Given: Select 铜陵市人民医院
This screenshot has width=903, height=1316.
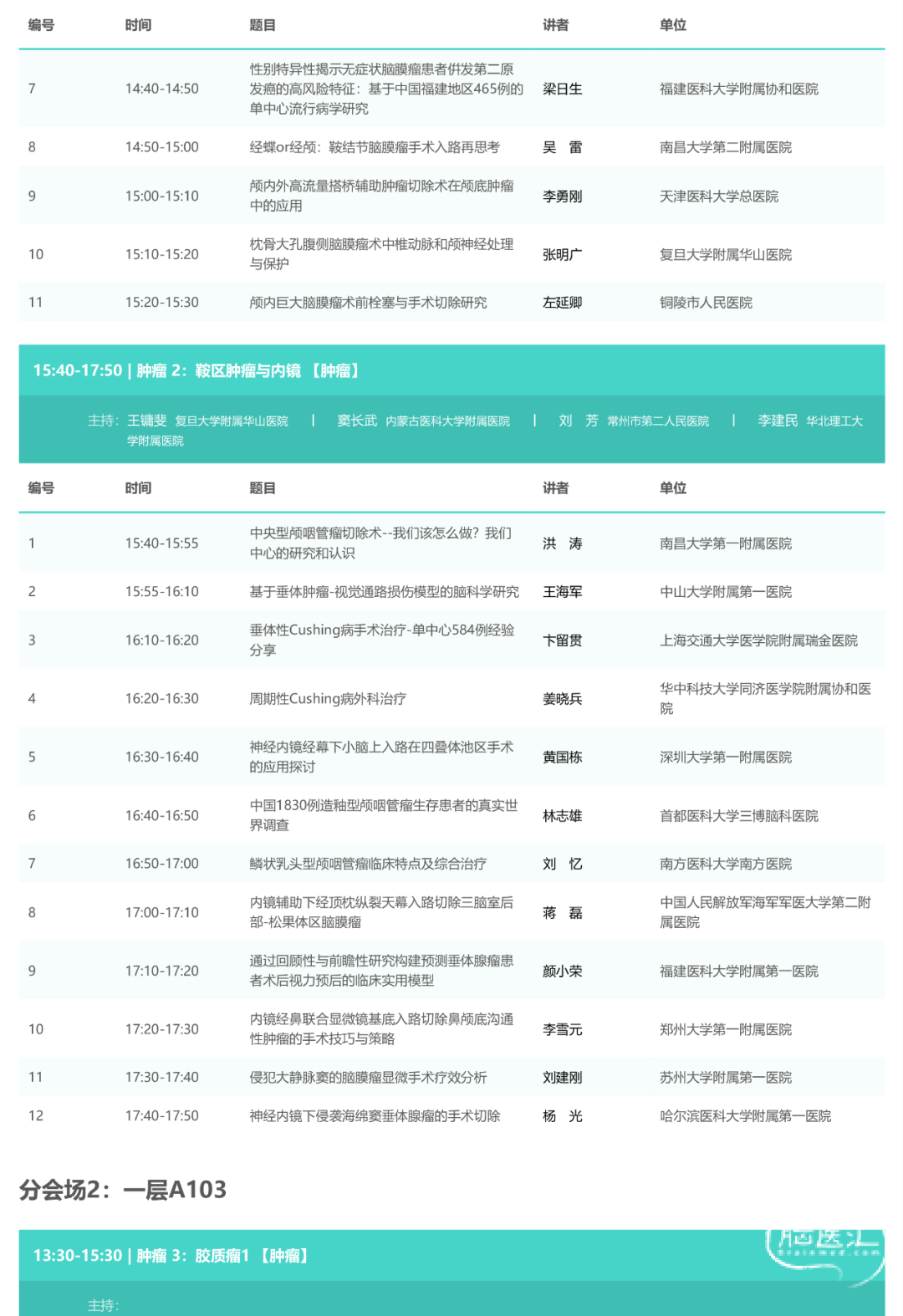Looking at the screenshot, I should pyautogui.click(x=706, y=303).
